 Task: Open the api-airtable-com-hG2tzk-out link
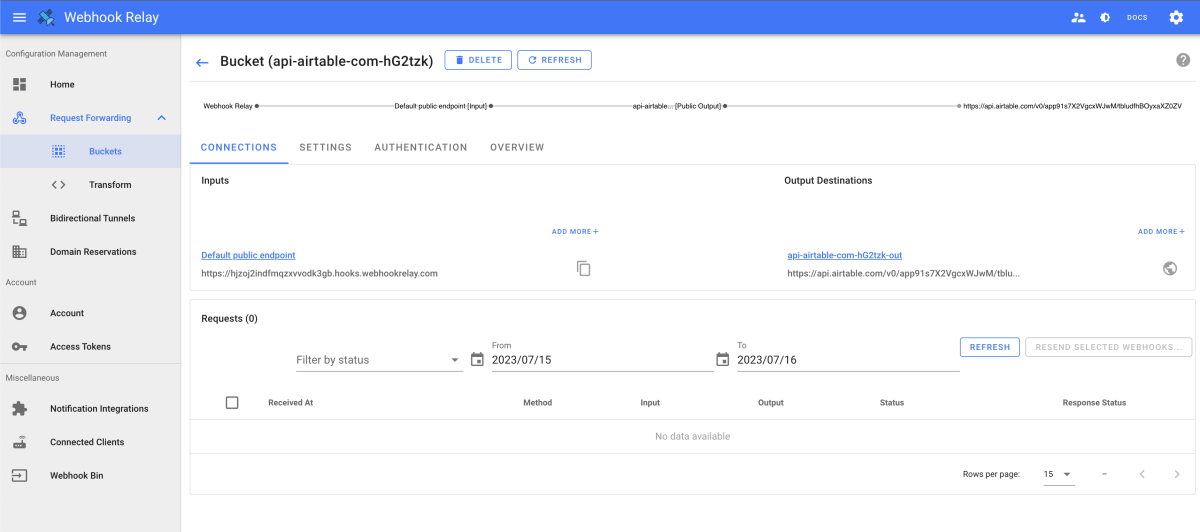844,255
